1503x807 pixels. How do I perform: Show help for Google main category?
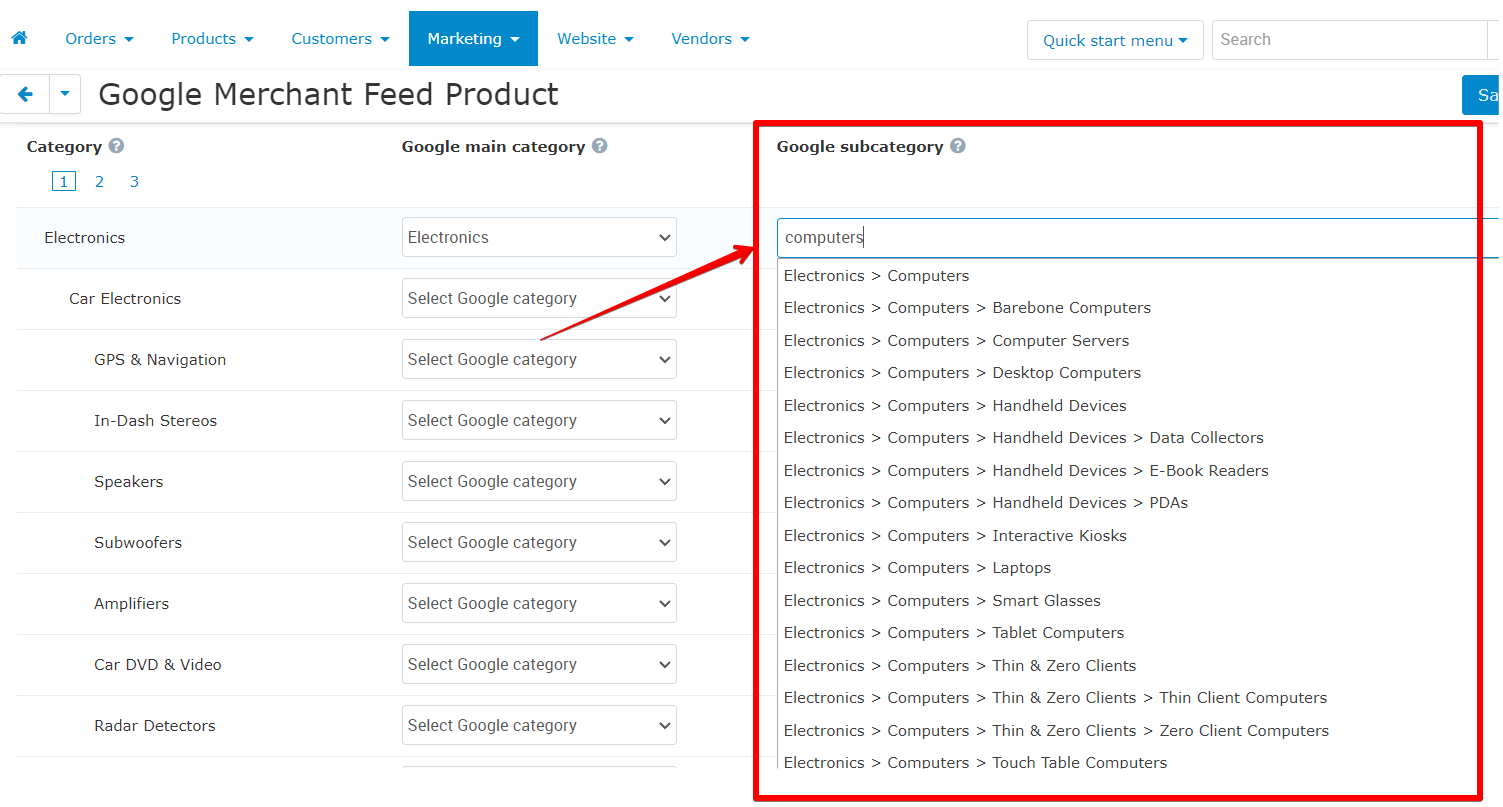[x=599, y=146]
